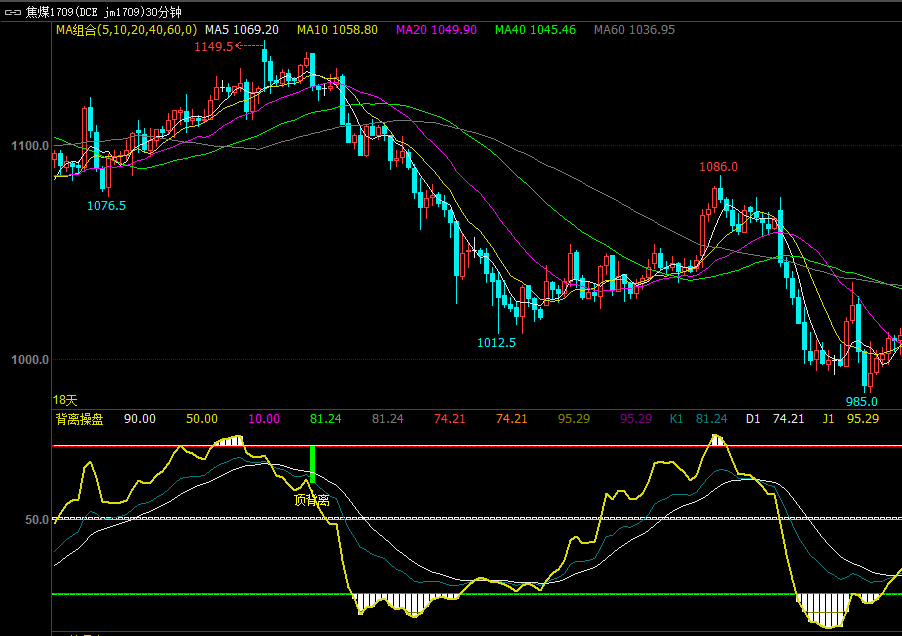Screen dimensions: 902x636
Task: Open the MA组合(5,10,20,40,60,0) indicator label
Action: [126, 30]
